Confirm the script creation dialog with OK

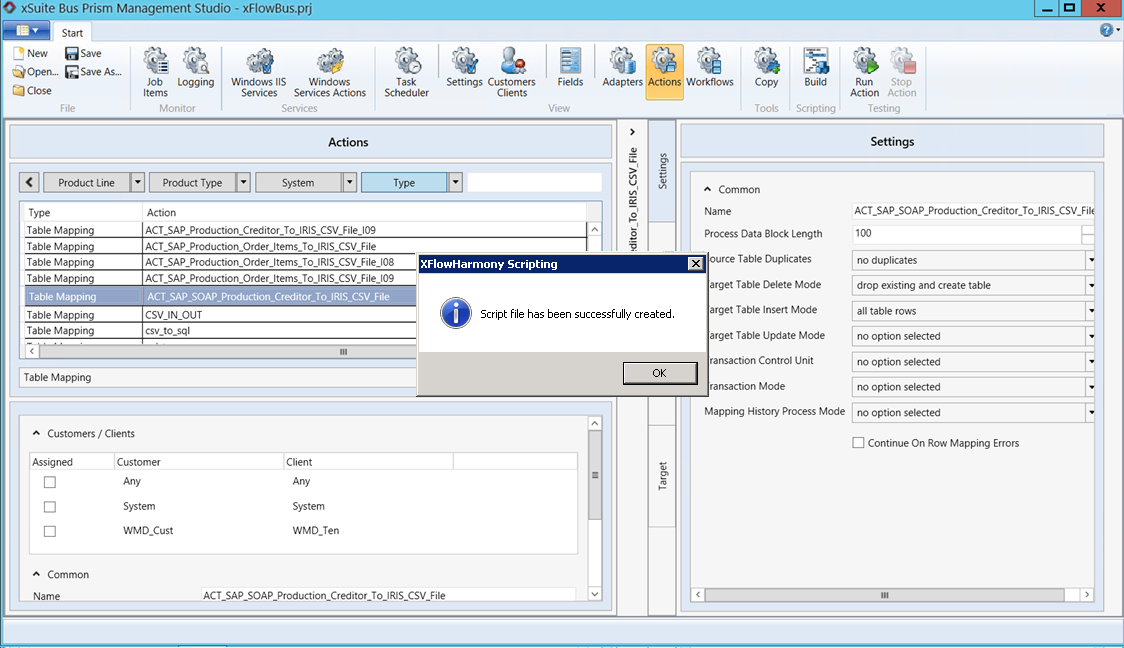pyautogui.click(x=660, y=372)
